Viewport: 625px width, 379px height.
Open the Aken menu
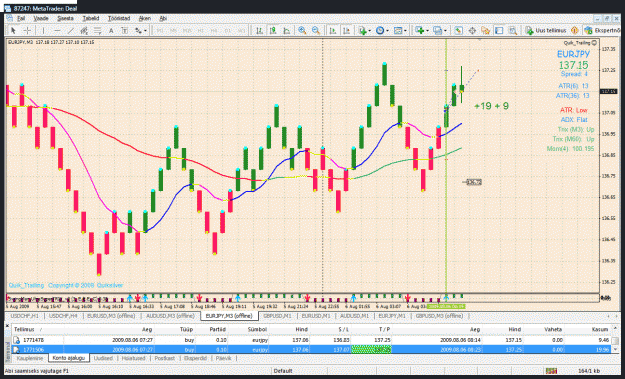pos(145,18)
